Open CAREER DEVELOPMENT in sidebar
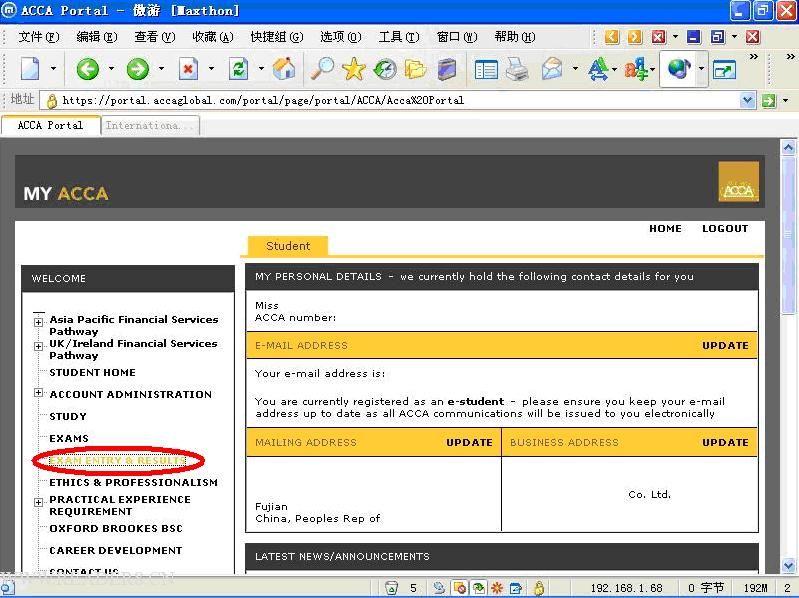 pos(116,550)
